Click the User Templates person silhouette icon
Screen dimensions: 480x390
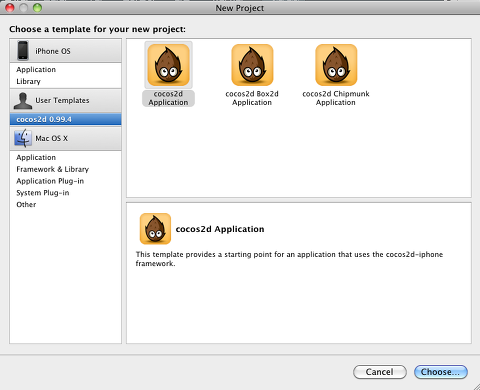pyautogui.click(x=23, y=101)
